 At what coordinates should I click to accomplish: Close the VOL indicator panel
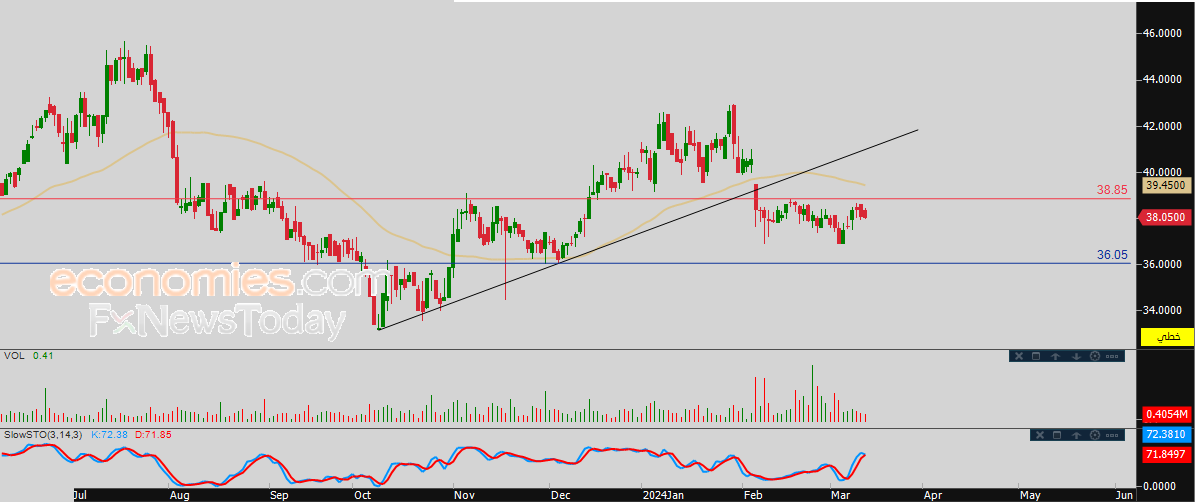[1019, 356]
